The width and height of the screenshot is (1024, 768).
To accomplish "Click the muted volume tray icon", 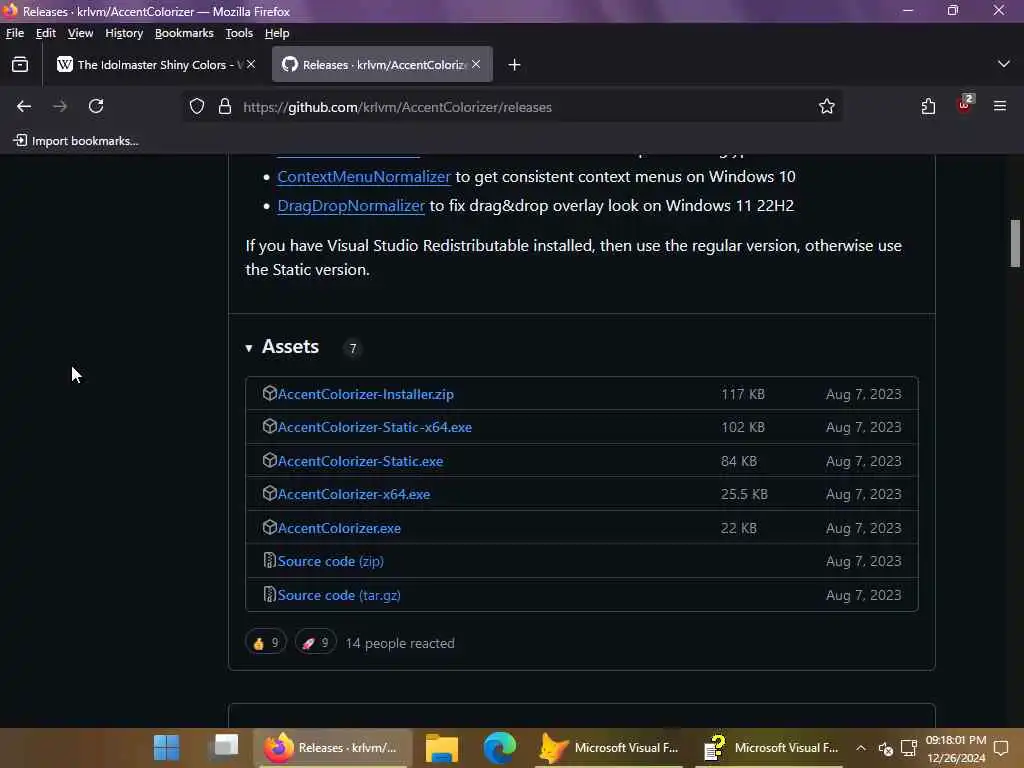I will pos(886,748).
